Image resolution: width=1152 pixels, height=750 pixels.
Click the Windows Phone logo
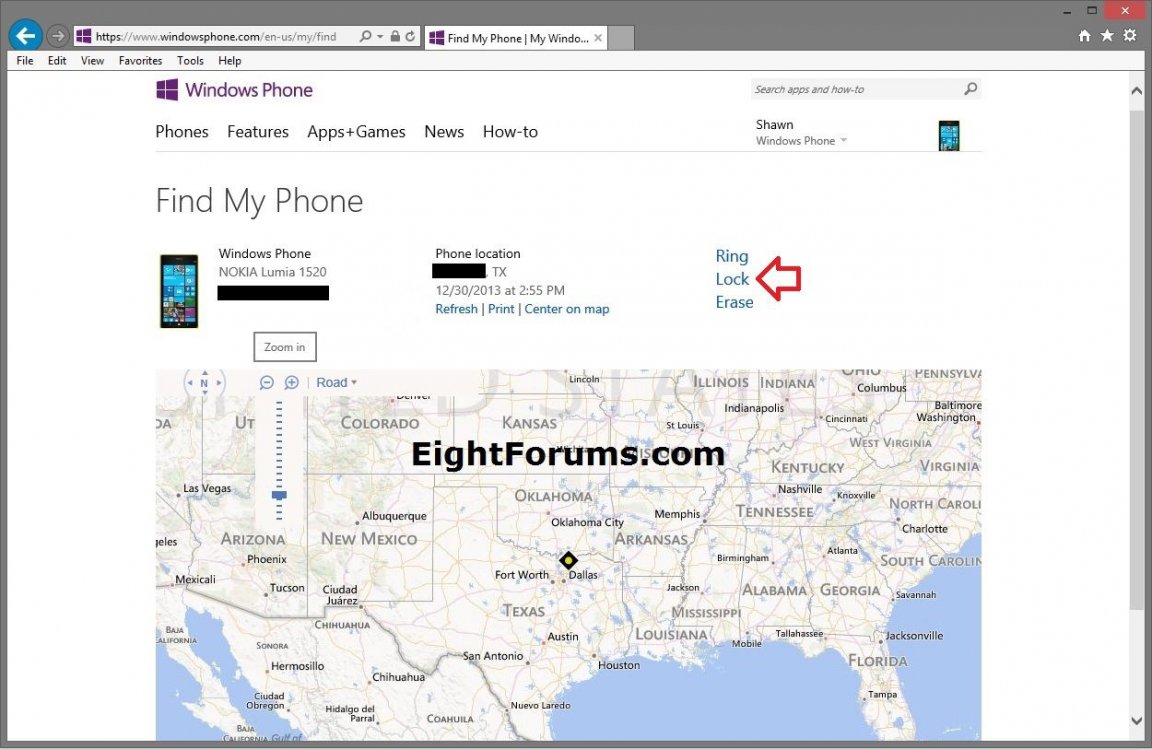click(235, 90)
